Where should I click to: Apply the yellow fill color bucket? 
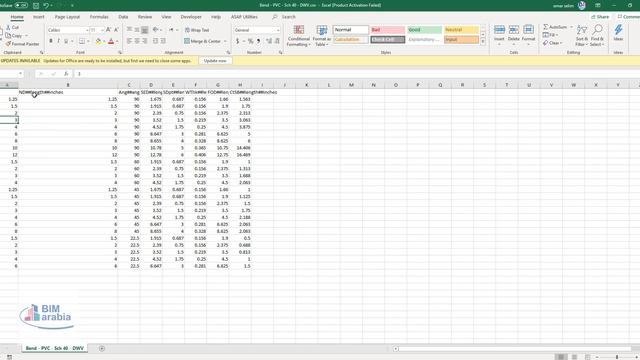[98, 41]
